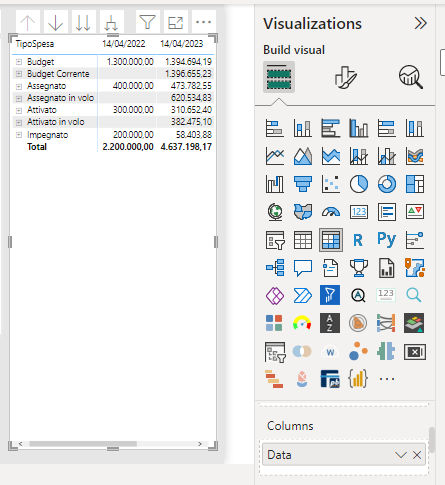The image size is (445, 485).
Task: Expand the Budget row
Action: tap(19, 62)
